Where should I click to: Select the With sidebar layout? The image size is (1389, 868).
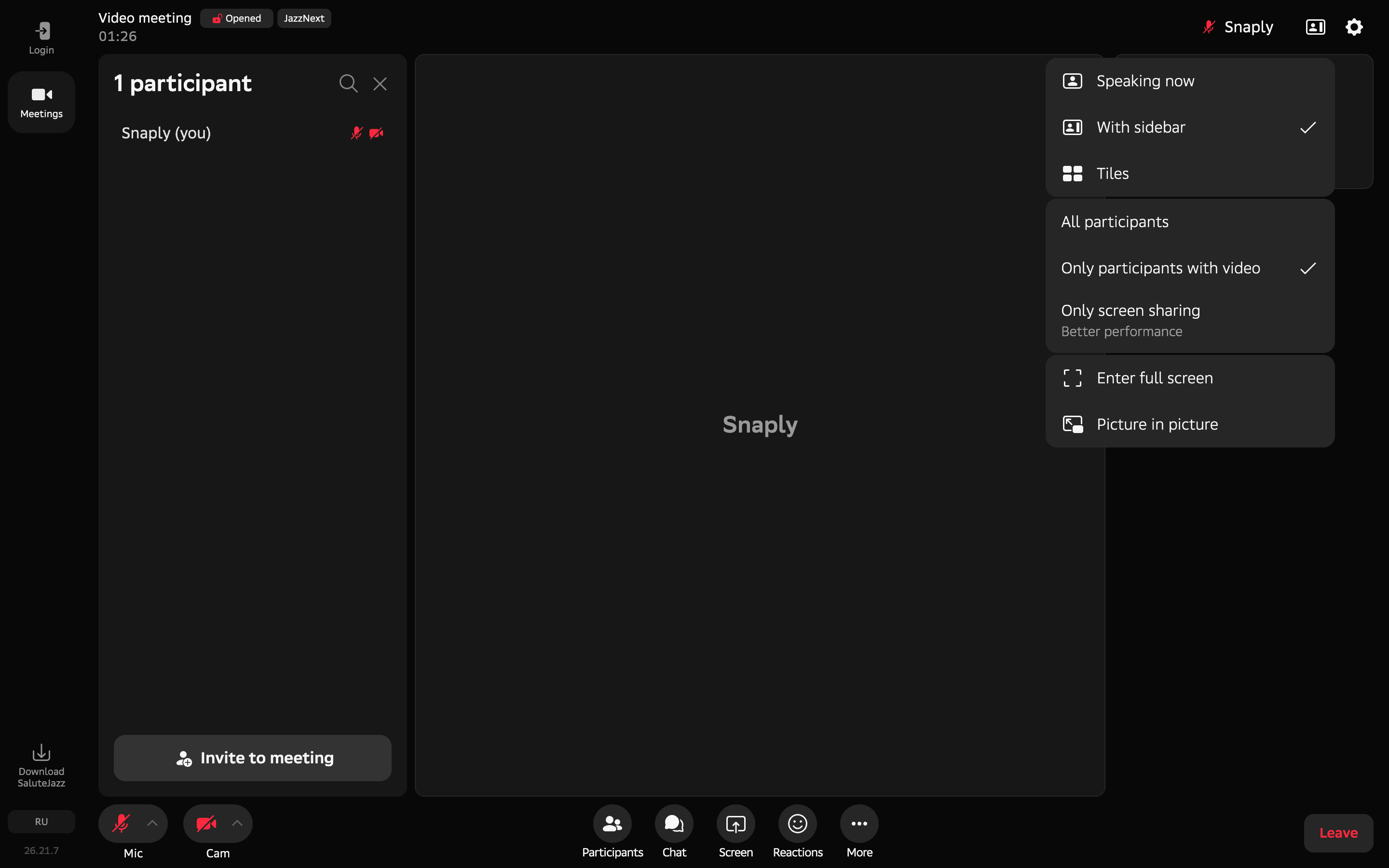click(x=1190, y=127)
